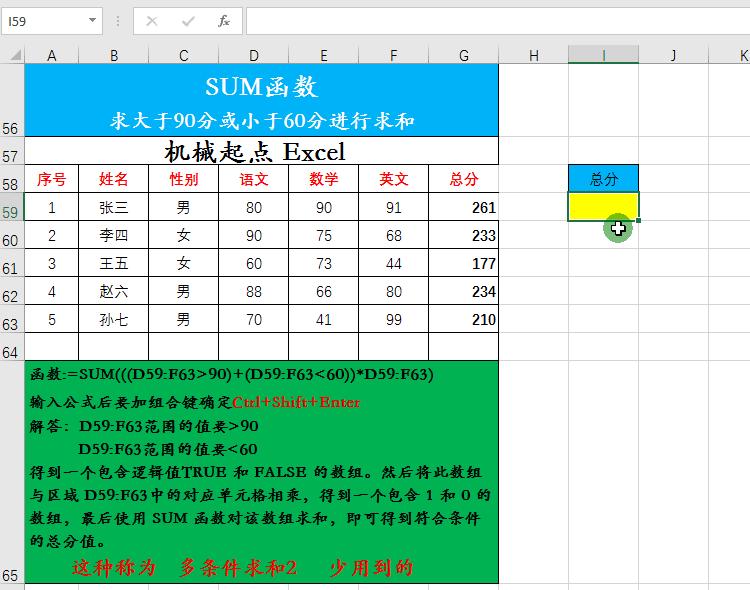Viewport: 750px width, 590px height.
Task: Click 英文 score 91 for 张三
Action: point(394,207)
